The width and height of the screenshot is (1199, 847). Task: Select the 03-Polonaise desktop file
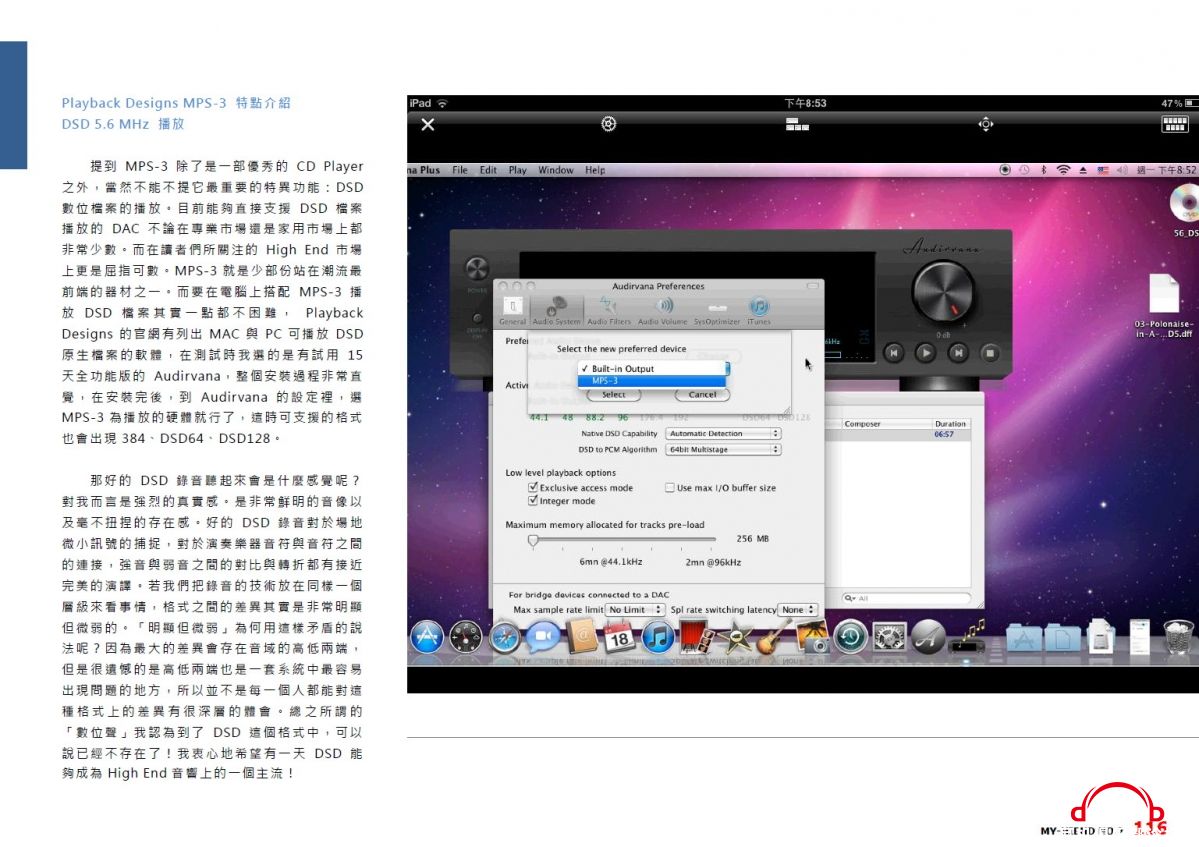click(1164, 306)
